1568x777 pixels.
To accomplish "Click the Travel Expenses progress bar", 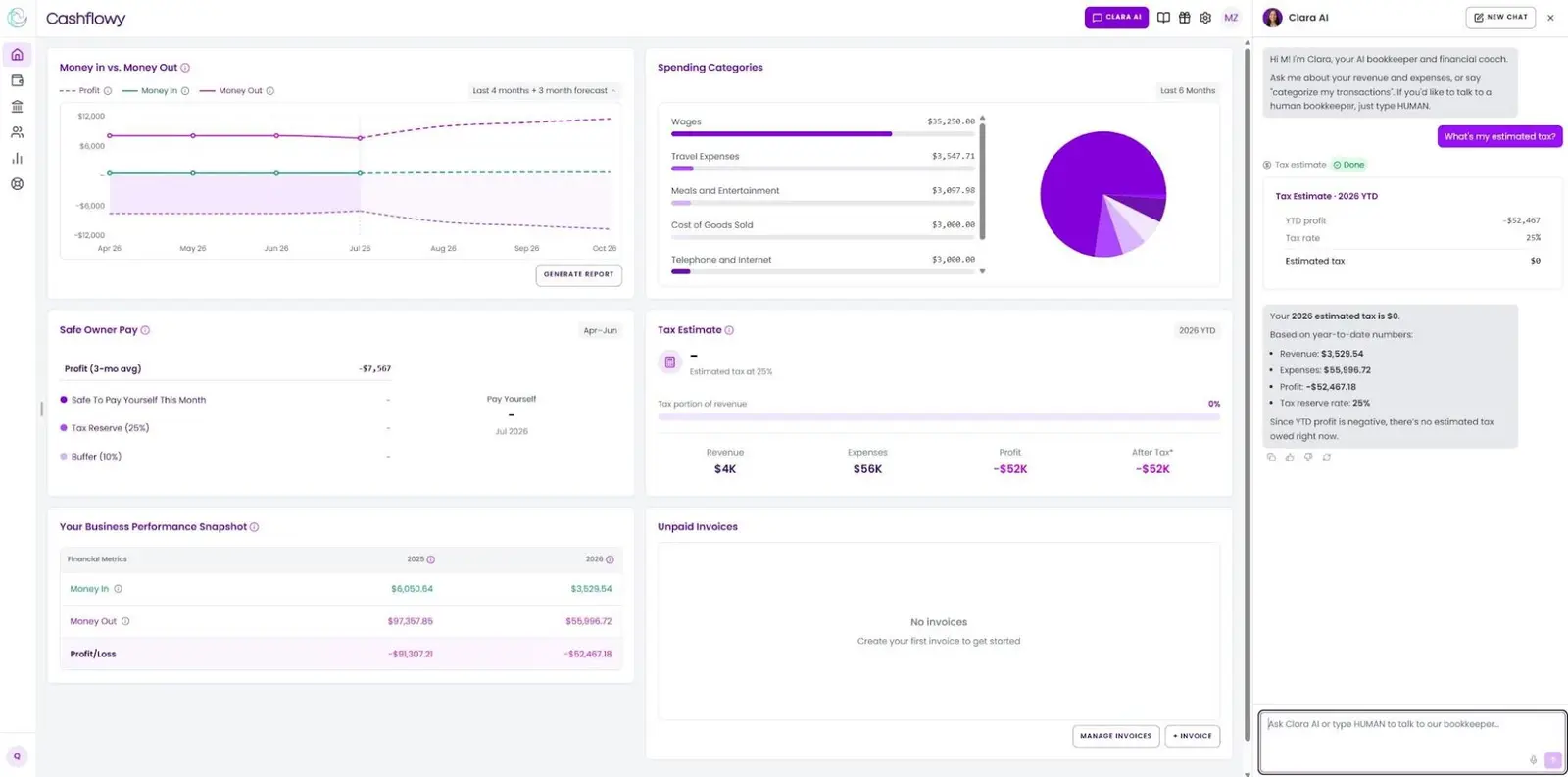I will pos(823,169).
